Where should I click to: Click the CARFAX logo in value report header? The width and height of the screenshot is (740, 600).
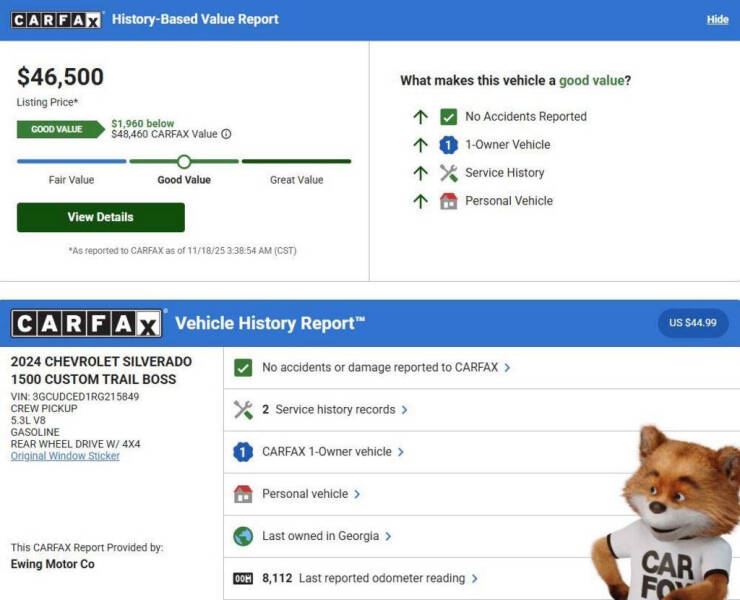57,20
